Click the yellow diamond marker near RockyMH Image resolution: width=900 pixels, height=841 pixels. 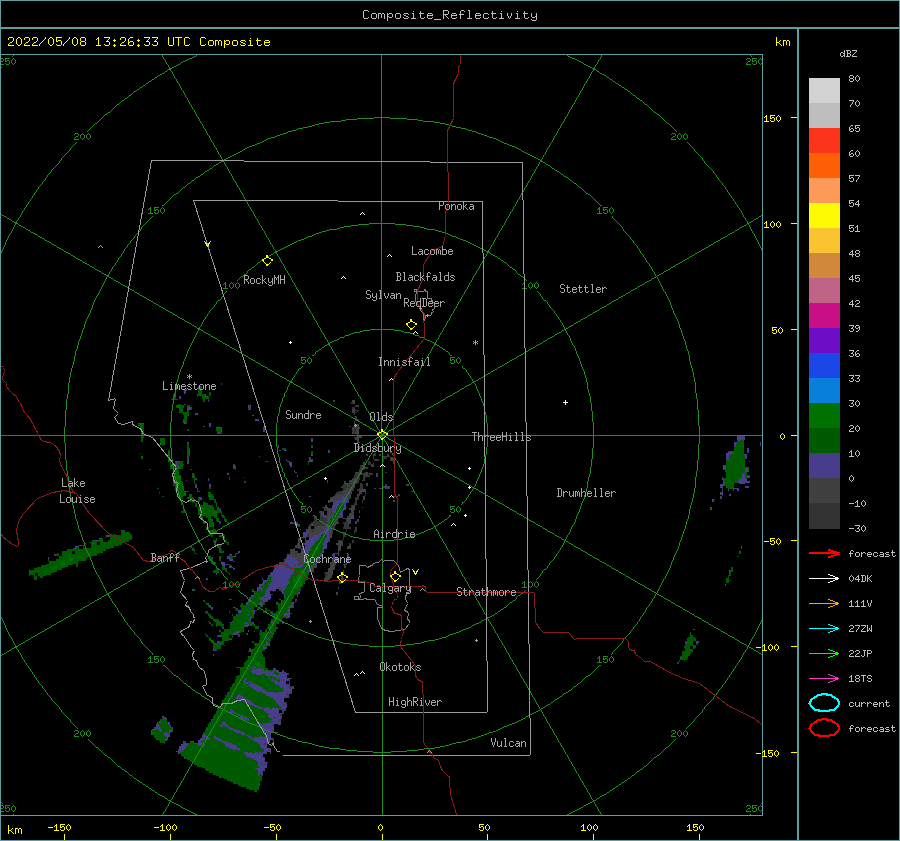coord(267,261)
